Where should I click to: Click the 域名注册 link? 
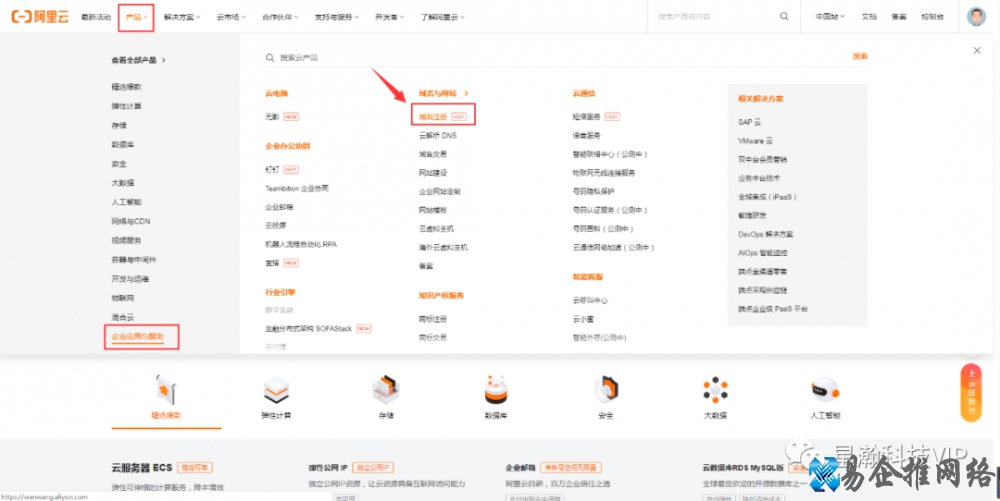point(434,116)
